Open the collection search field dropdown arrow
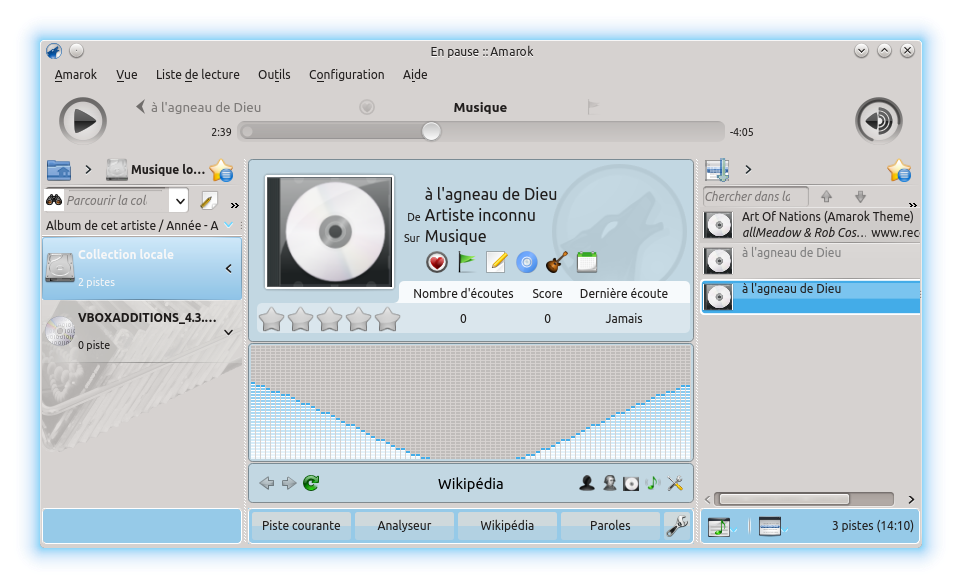Image resolution: width=962 pixels, height=588 pixels. 180,201
